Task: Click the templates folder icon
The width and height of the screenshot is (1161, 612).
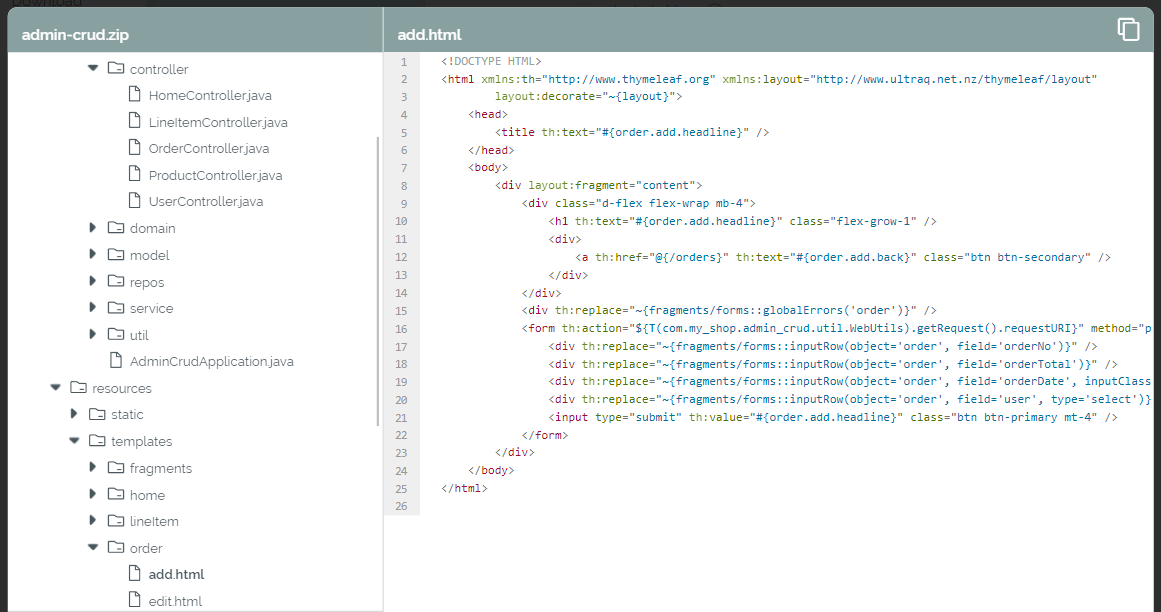Action: (x=97, y=440)
